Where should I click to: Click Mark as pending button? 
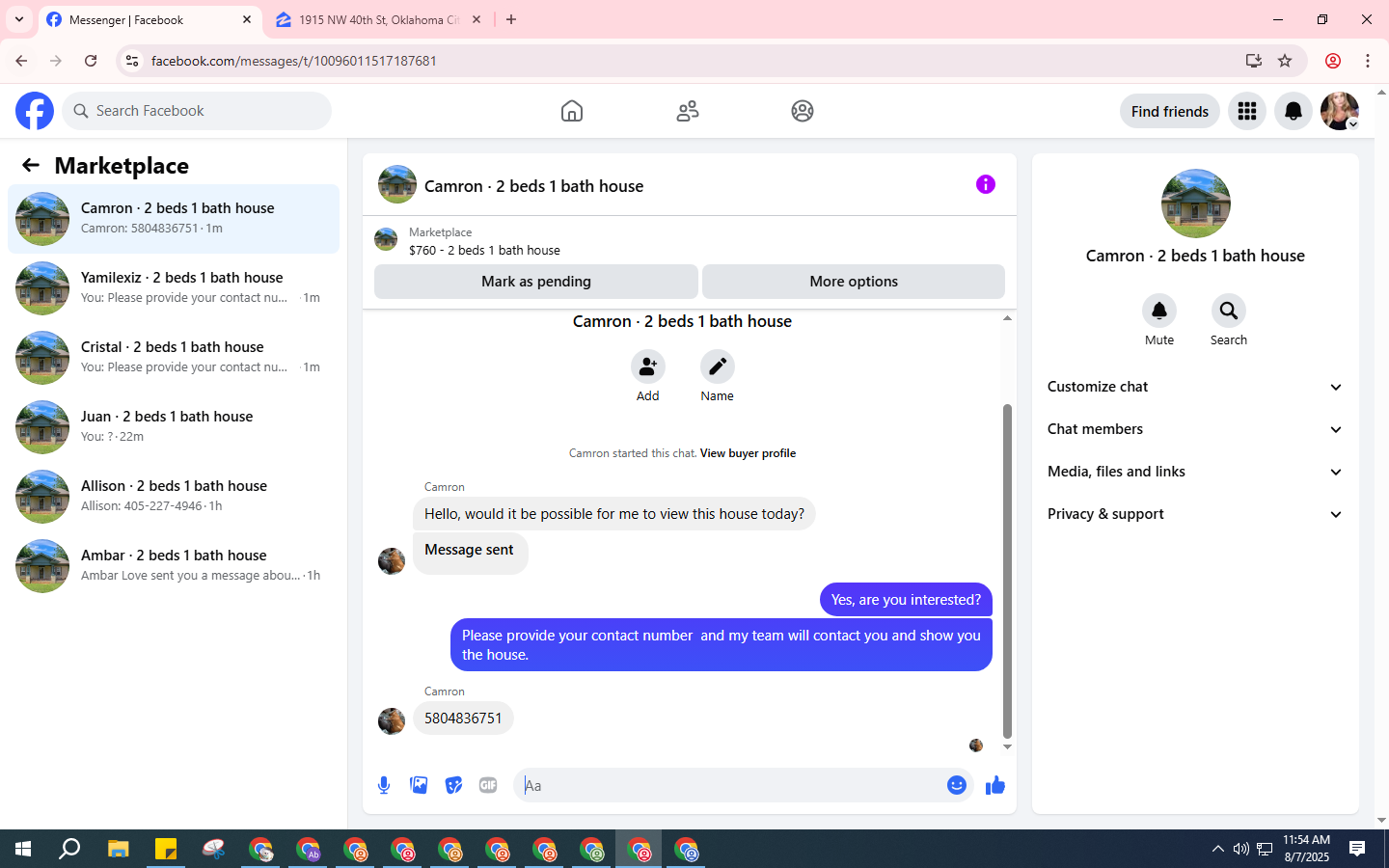pos(536,282)
